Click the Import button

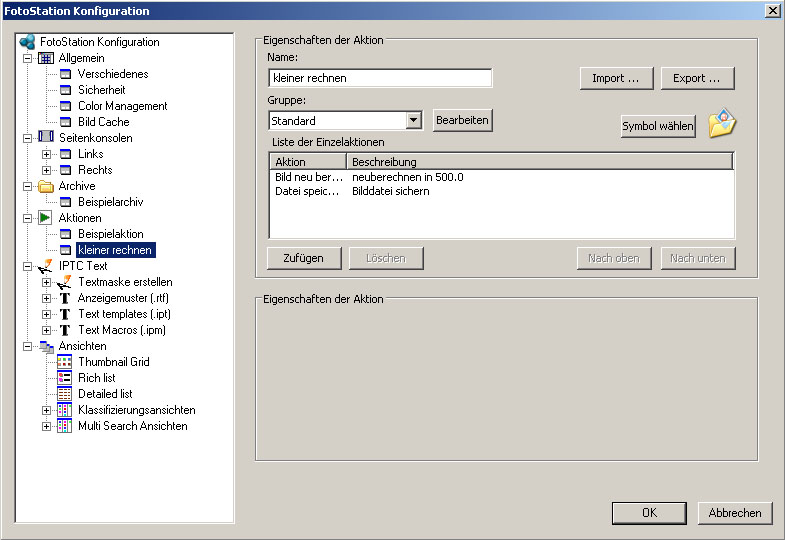[x=616, y=79]
